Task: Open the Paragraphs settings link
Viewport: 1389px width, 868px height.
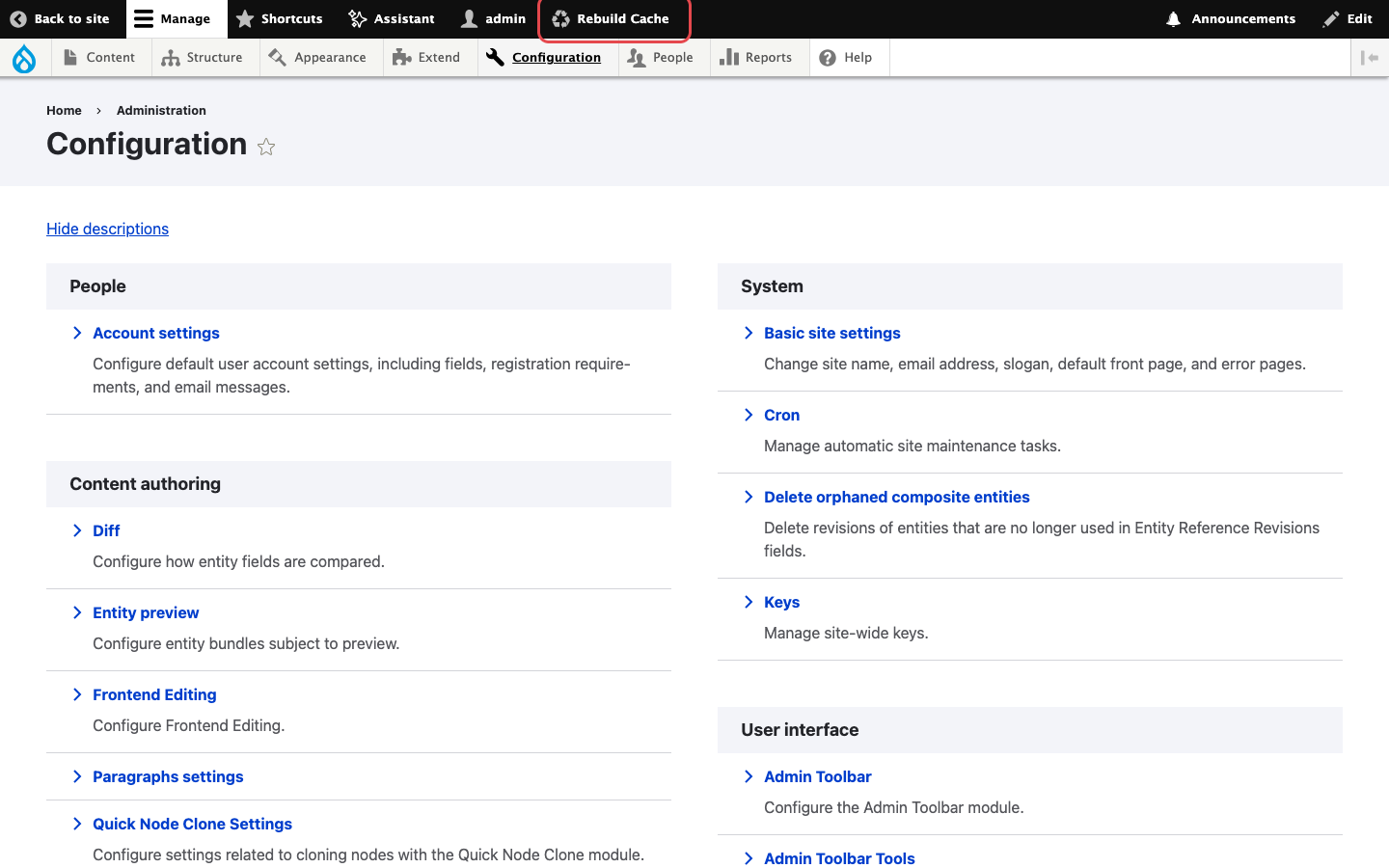Action: click(168, 776)
